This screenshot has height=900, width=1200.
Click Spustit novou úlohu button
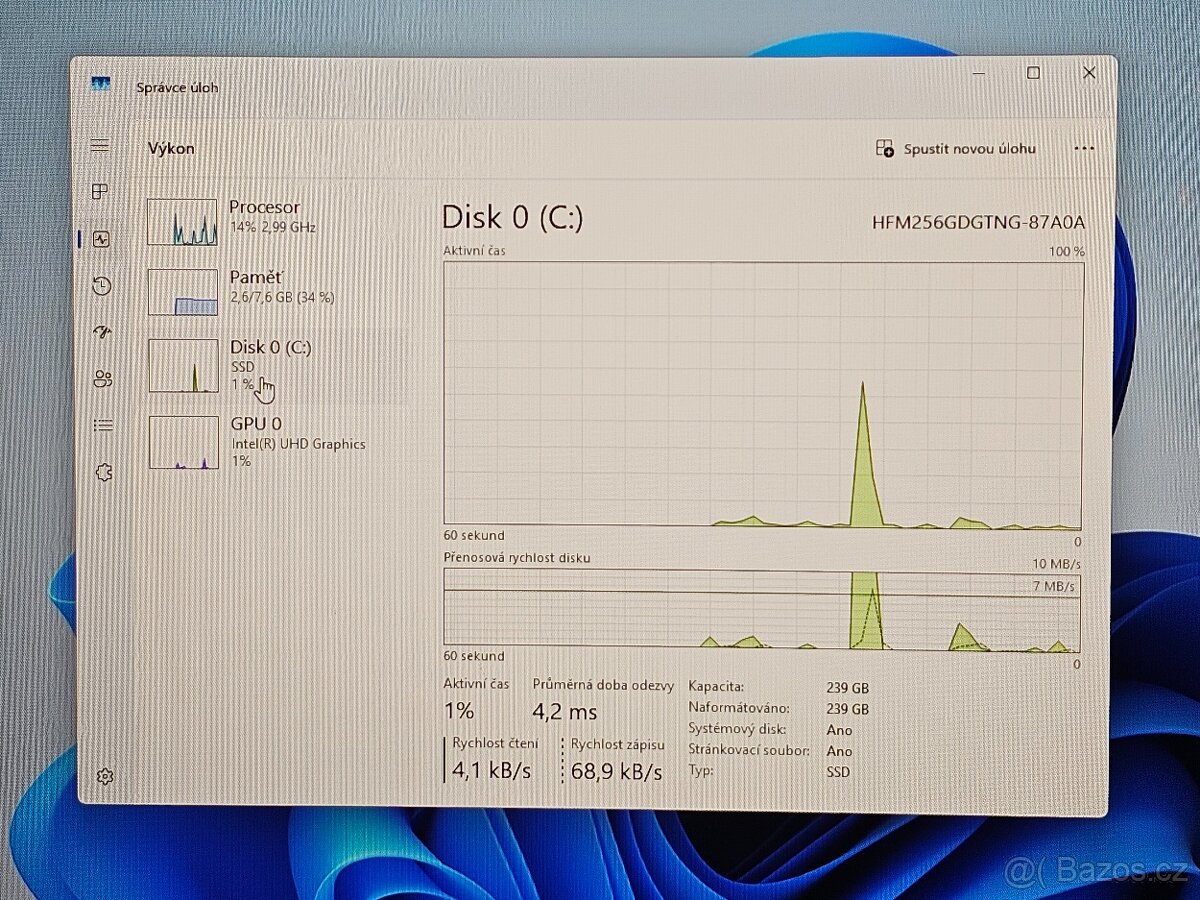click(x=956, y=149)
